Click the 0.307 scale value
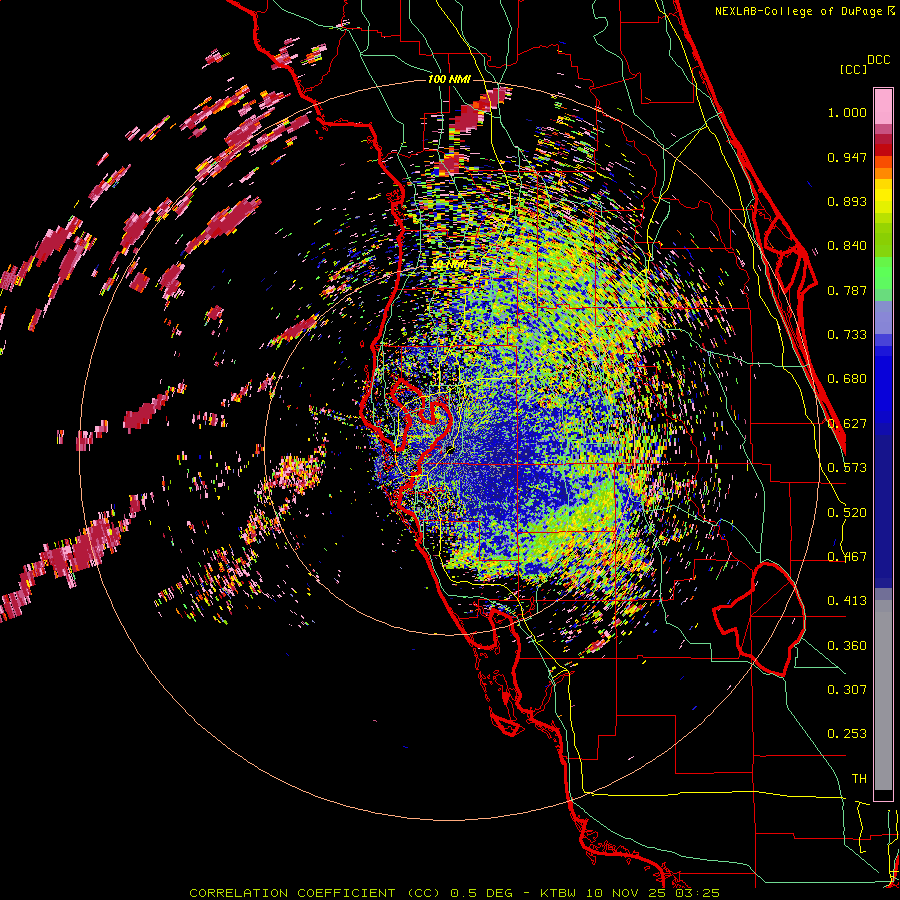 click(x=847, y=690)
